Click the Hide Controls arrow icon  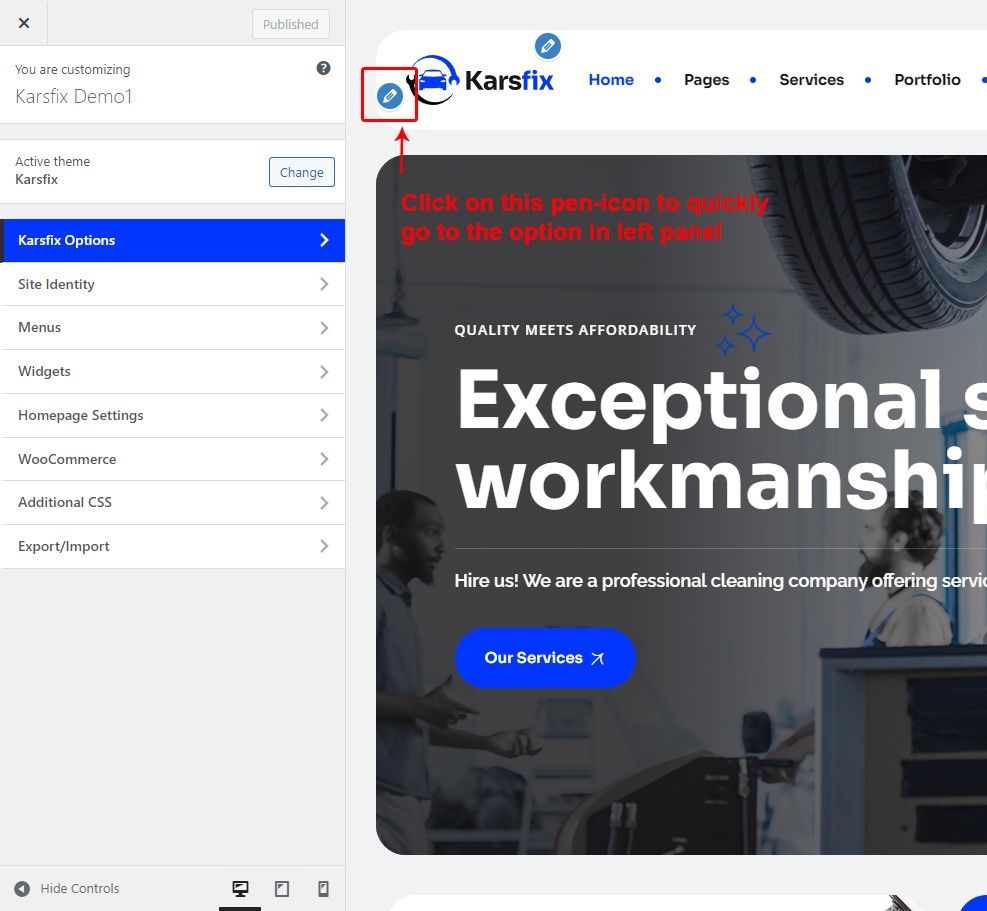click(x=22, y=888)
